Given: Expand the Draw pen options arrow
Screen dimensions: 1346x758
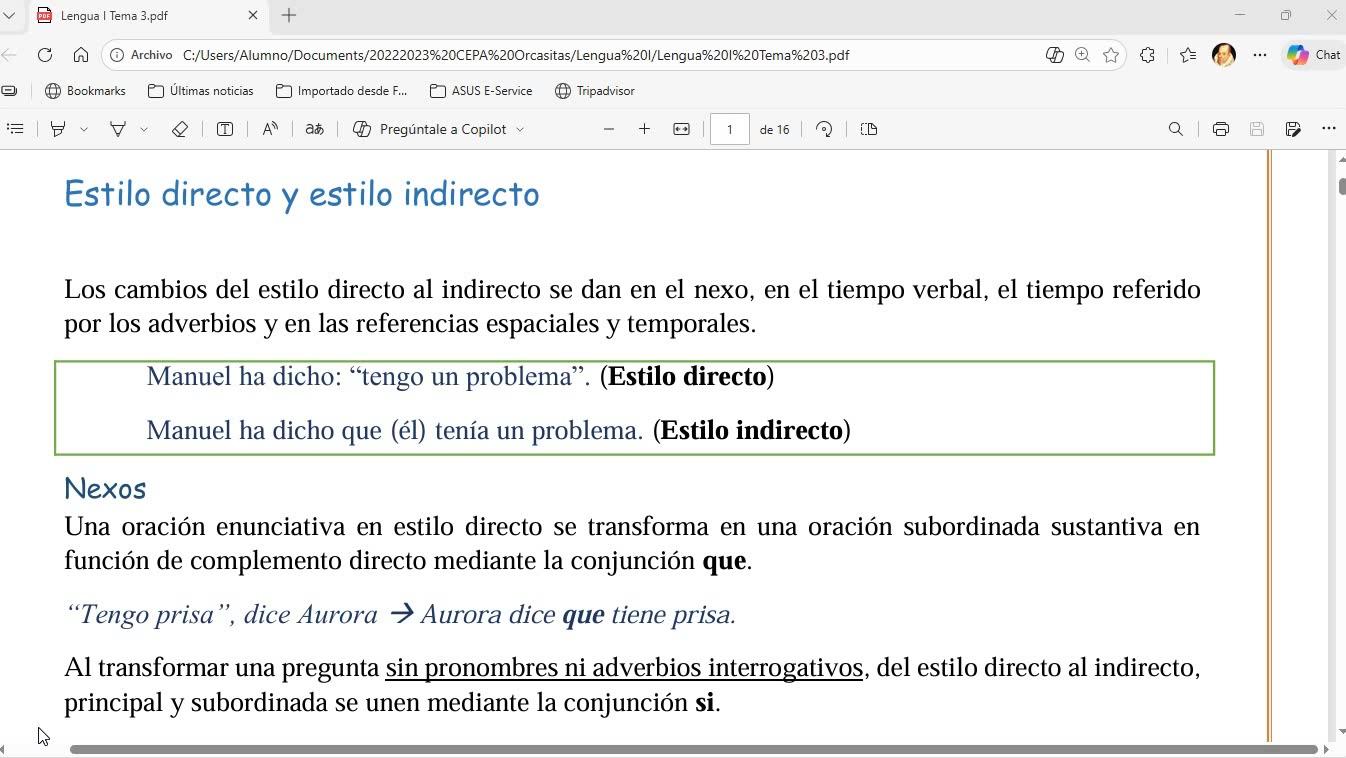Looking at the screenshot, I should pyautogui.click(x=144, y=129).
